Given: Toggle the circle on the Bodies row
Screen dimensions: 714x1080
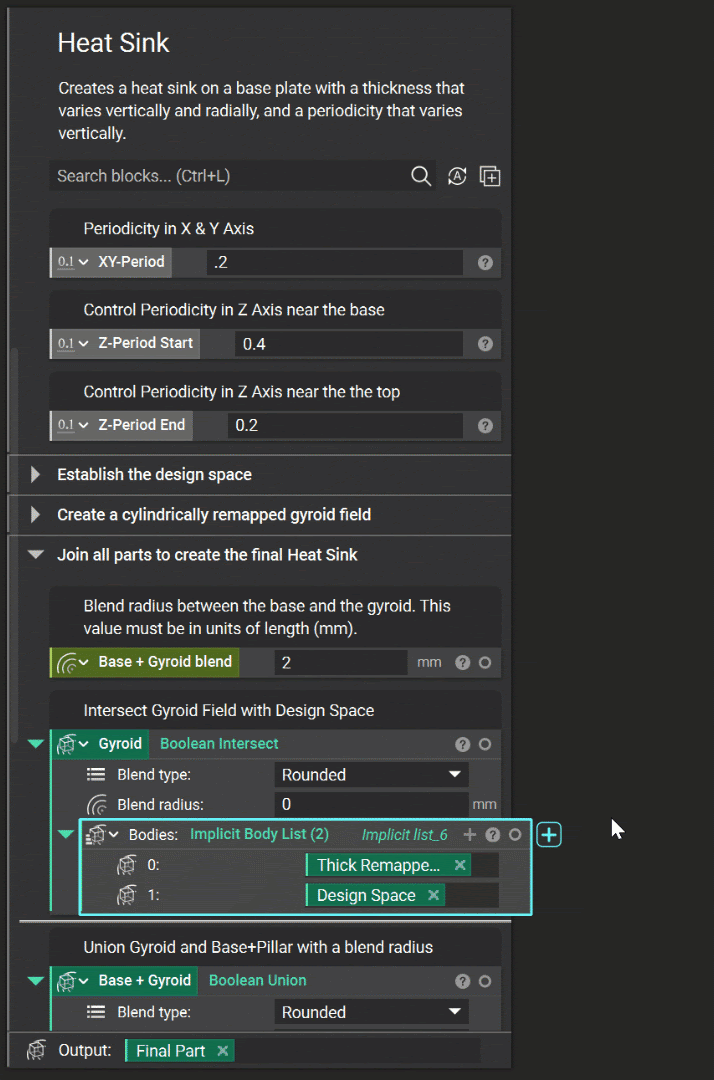Looking at the screenshot, I should (515, 835).
